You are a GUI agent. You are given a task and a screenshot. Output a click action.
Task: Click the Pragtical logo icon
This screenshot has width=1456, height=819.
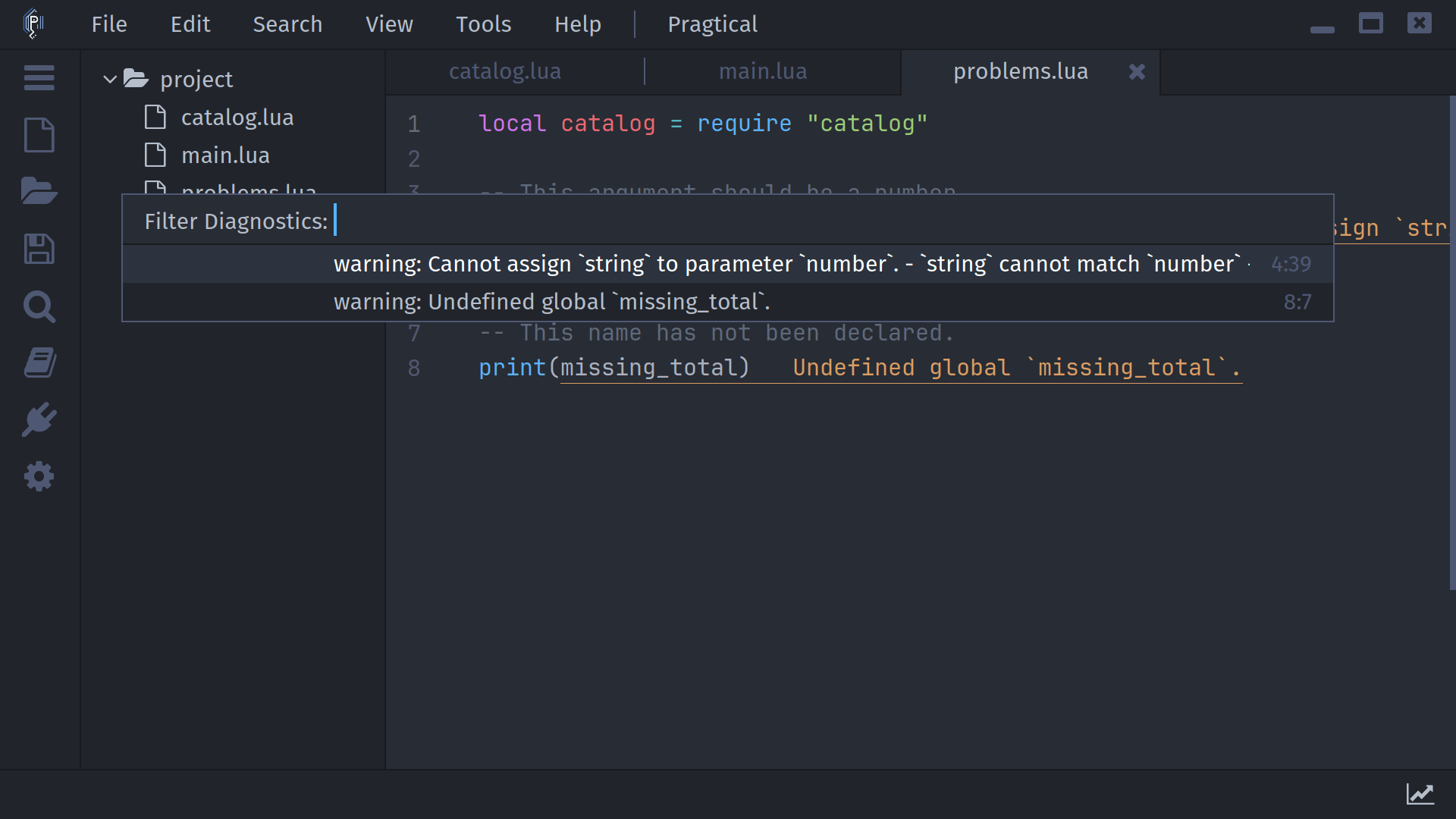pyautogui.click(x=33, y=24)
